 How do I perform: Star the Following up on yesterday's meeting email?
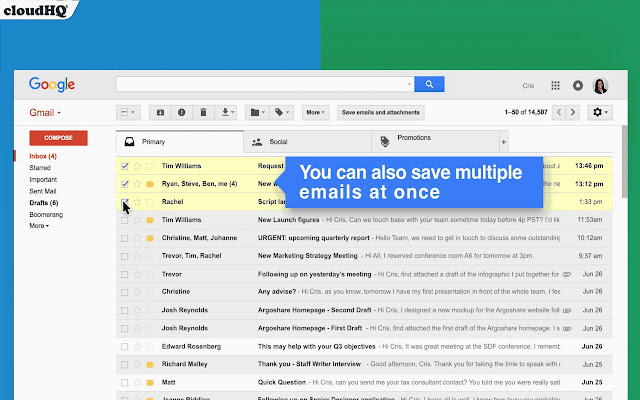click(x=138, y=274)
